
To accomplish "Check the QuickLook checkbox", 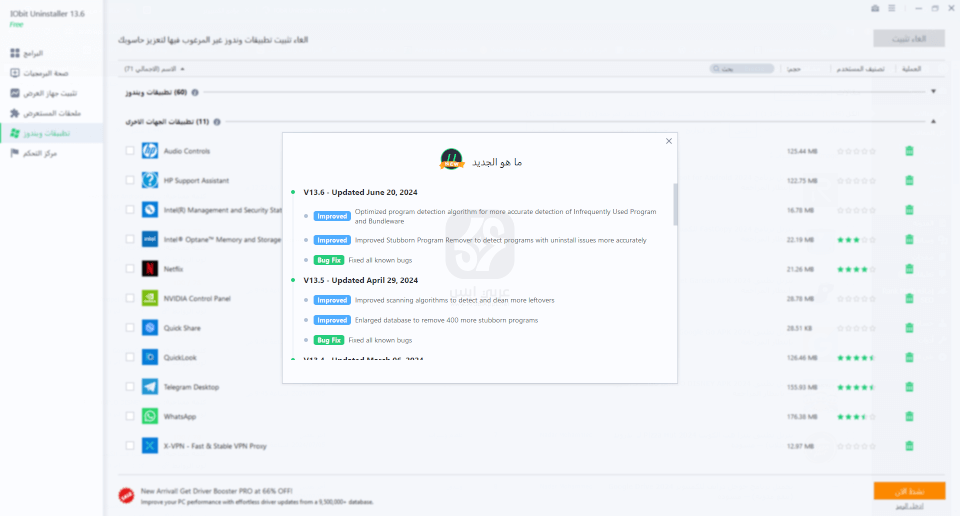I will click(130, 357).
